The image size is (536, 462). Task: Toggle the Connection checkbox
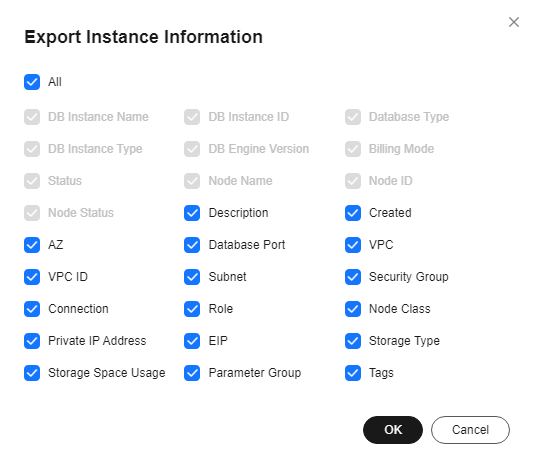32,309
